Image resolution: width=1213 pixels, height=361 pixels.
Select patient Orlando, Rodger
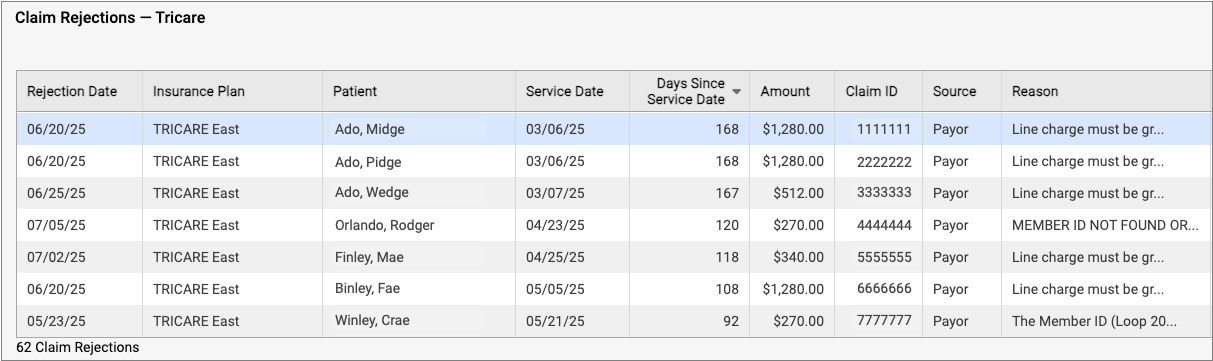[x=385, y=225]
